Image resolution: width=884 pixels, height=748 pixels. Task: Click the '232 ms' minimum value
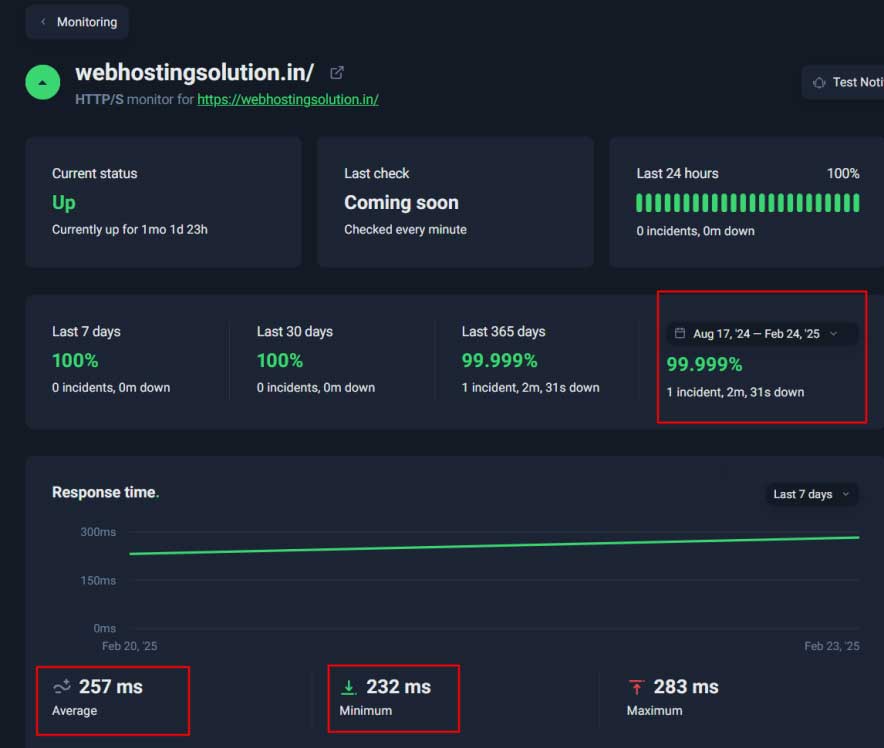point(399,687)
